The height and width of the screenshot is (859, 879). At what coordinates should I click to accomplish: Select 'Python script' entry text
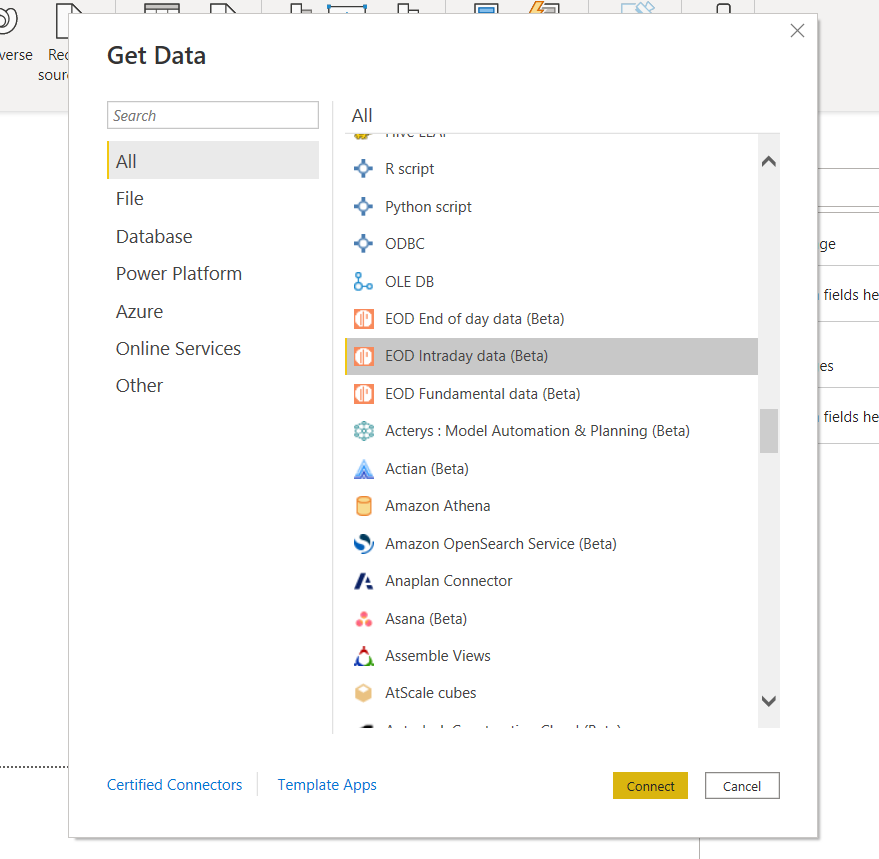[x=428, y=207]
